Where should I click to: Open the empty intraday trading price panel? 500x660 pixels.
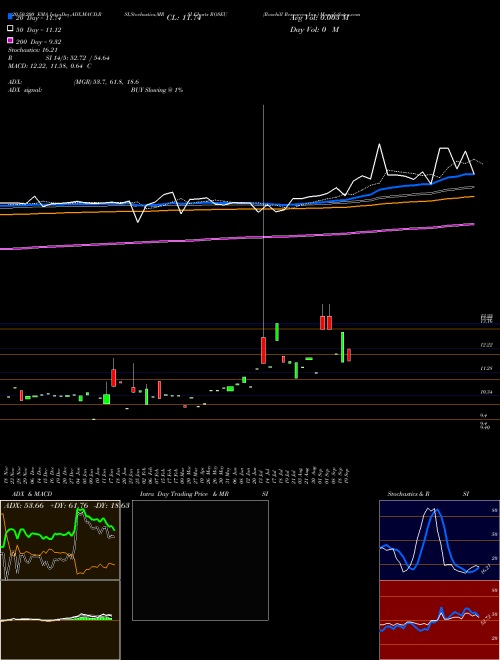200,560
